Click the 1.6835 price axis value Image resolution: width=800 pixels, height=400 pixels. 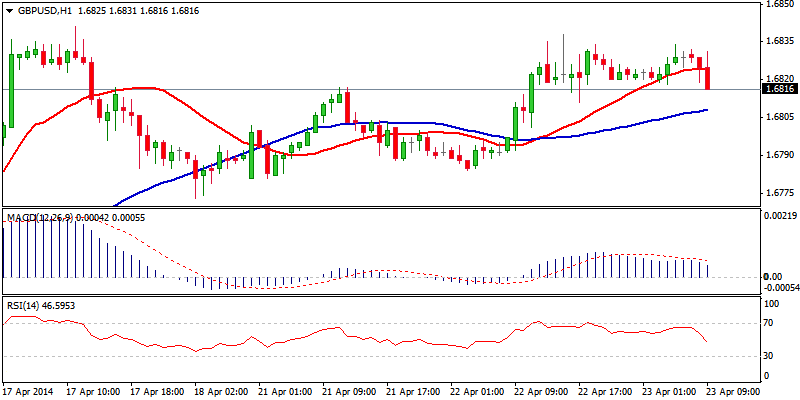tap(781, 41)
